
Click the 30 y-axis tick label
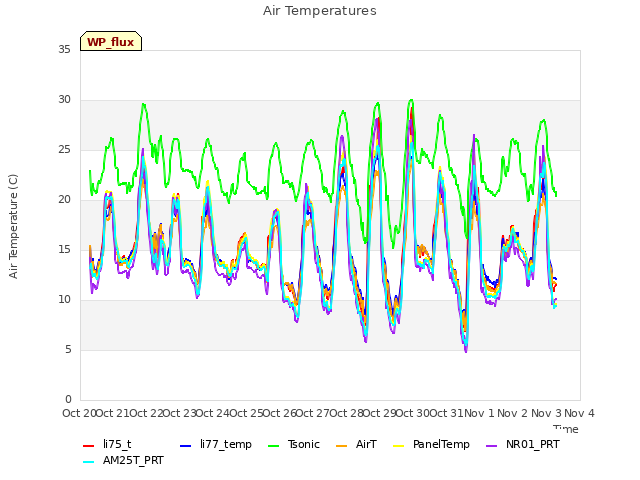click(x=64, y=100)
